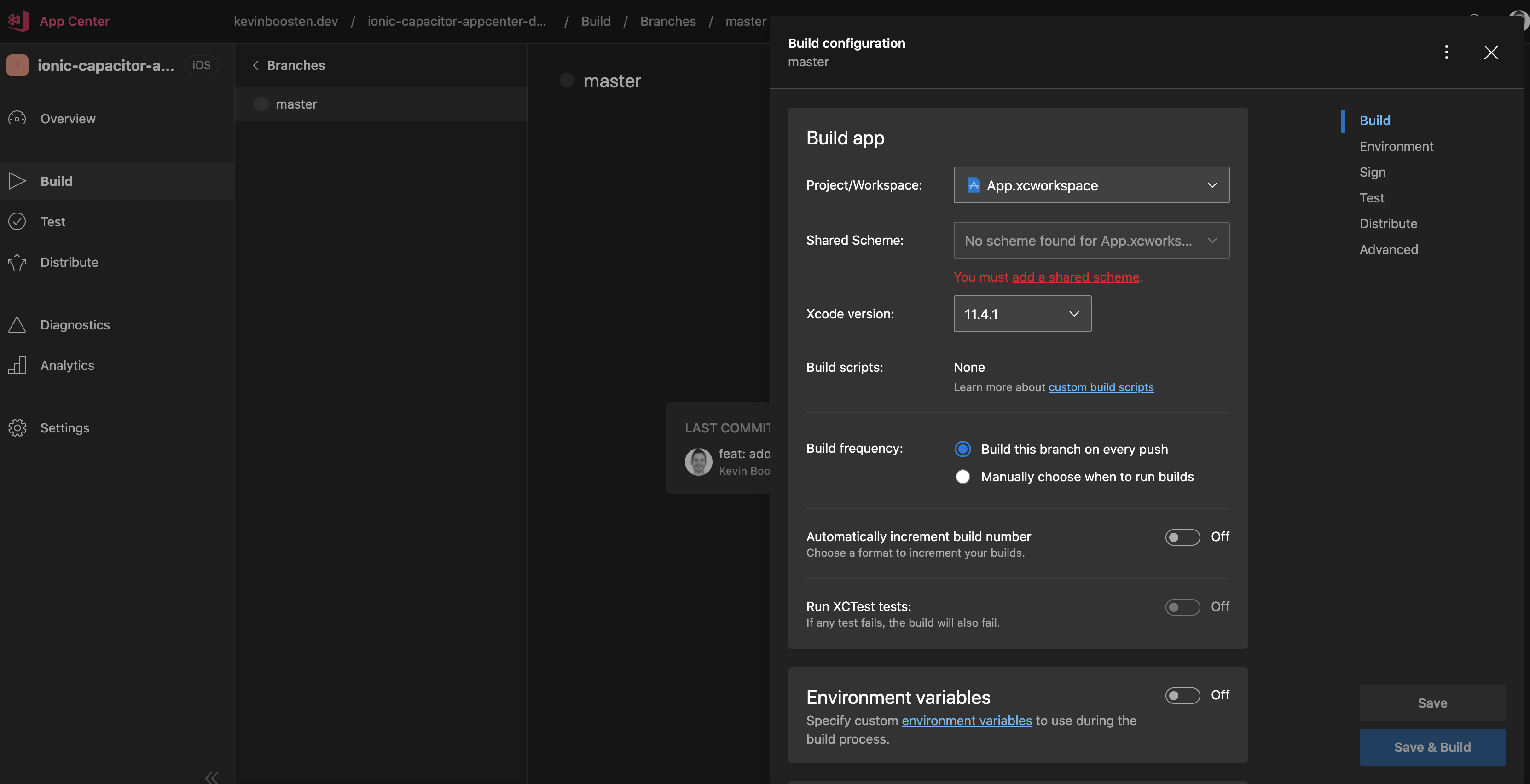Open the environment variables link
This screenshot has width=1530, height=784.
coord(966,721)
